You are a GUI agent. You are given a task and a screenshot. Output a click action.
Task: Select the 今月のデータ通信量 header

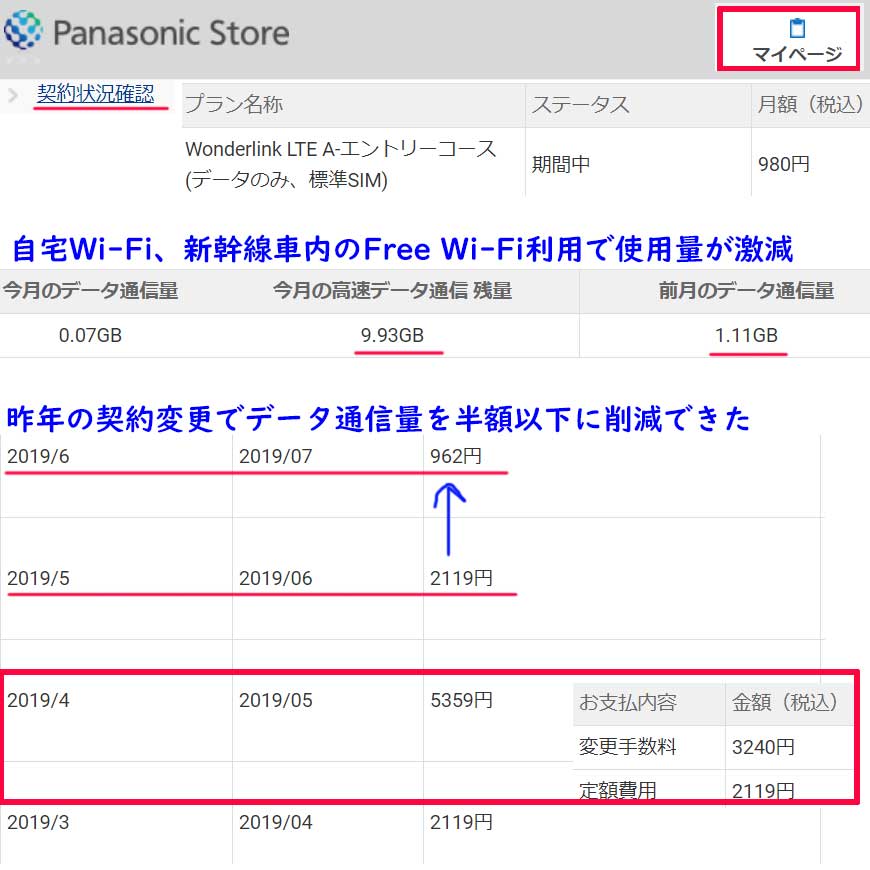90,291
